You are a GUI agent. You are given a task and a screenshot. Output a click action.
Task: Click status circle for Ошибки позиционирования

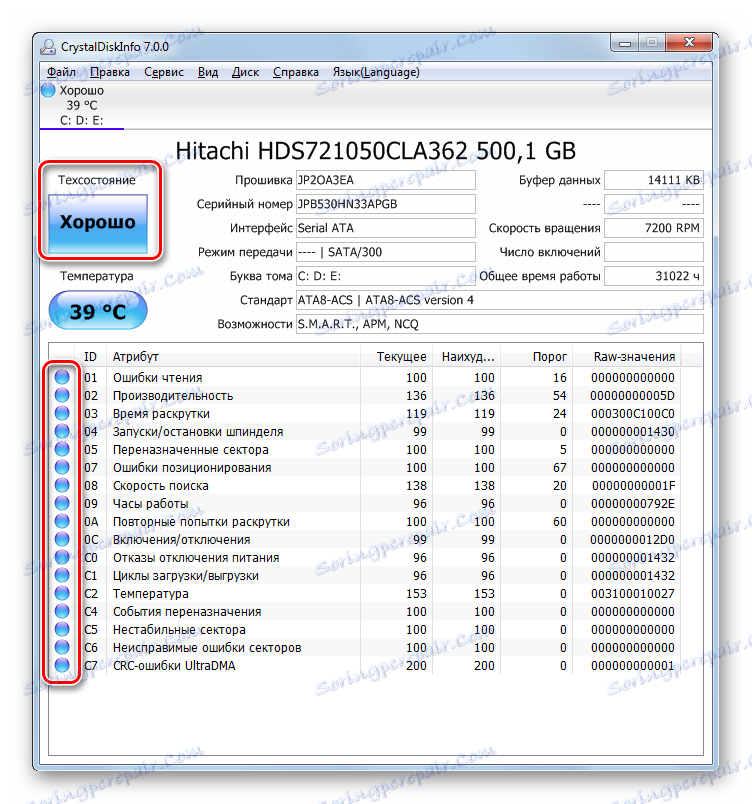click(62, 467)
